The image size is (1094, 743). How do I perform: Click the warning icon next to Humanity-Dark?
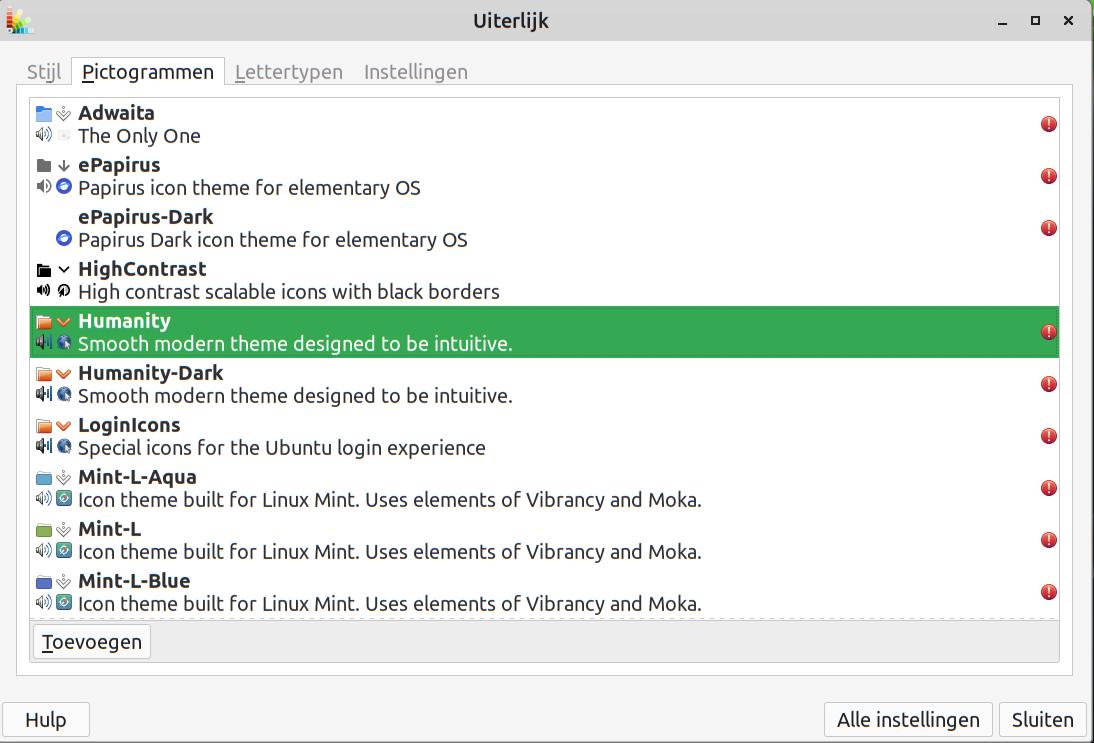pyautogui.click(x=1049, y=384)
